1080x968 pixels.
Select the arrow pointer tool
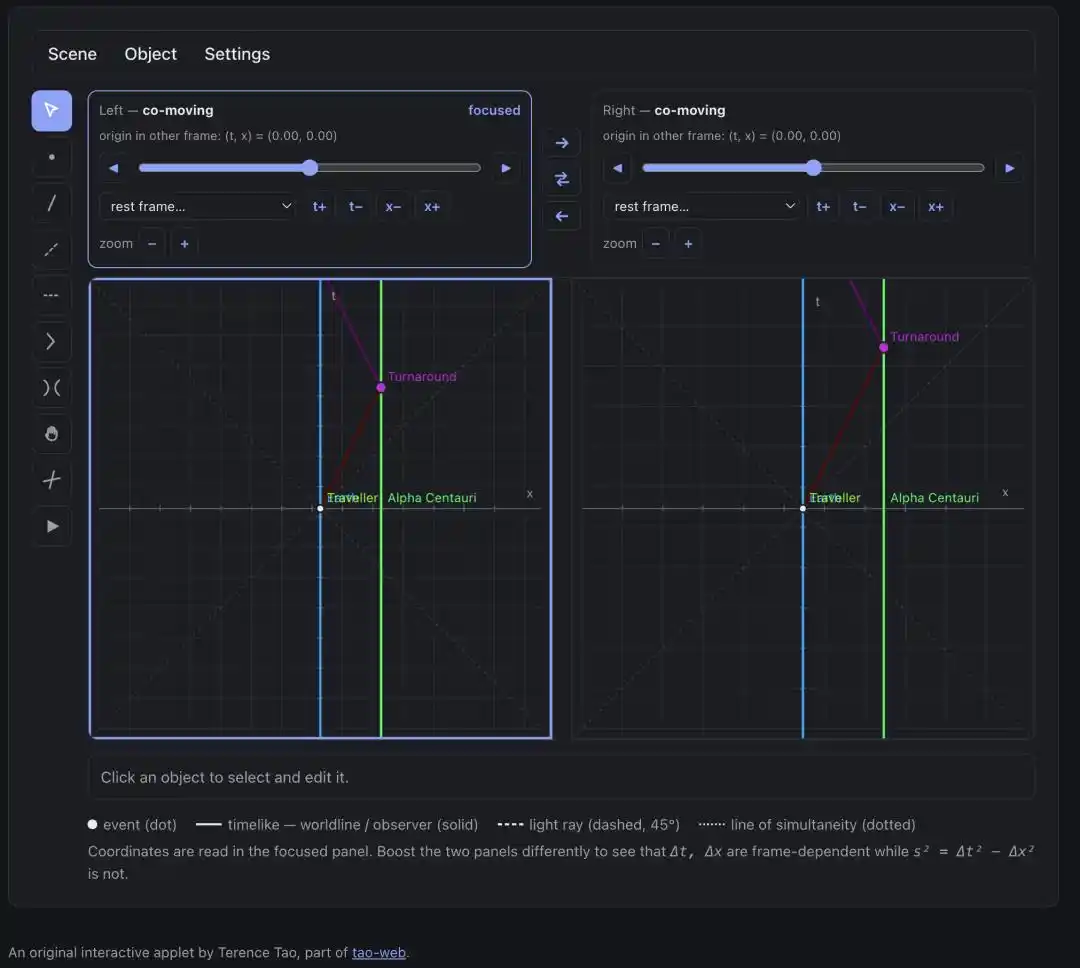pyautogui.click(x=52, y=110)
